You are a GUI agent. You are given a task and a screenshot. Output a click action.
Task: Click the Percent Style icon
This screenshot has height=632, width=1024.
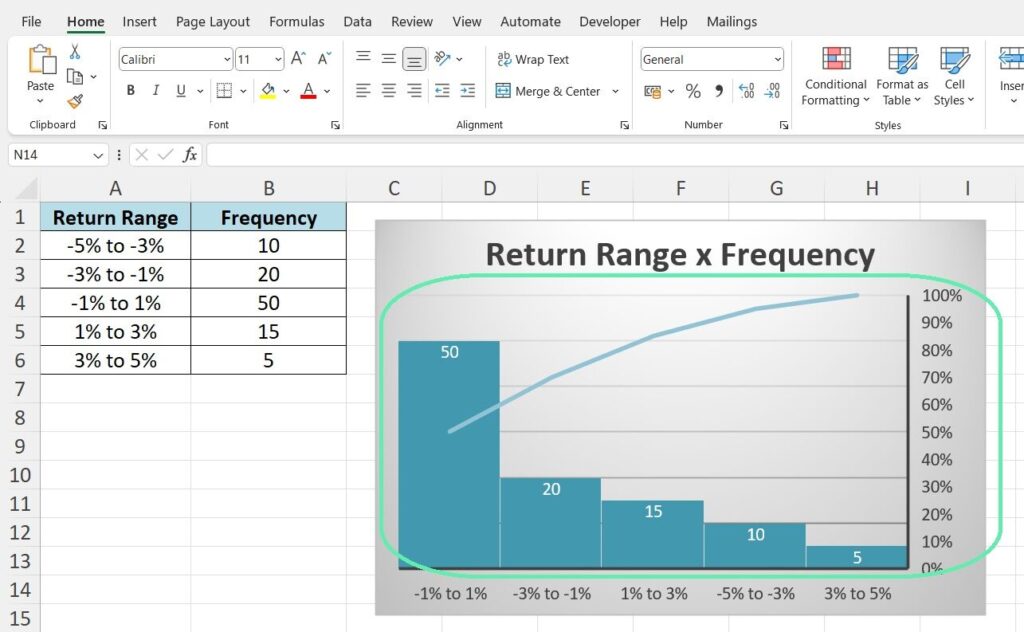[x=693, y=91]
